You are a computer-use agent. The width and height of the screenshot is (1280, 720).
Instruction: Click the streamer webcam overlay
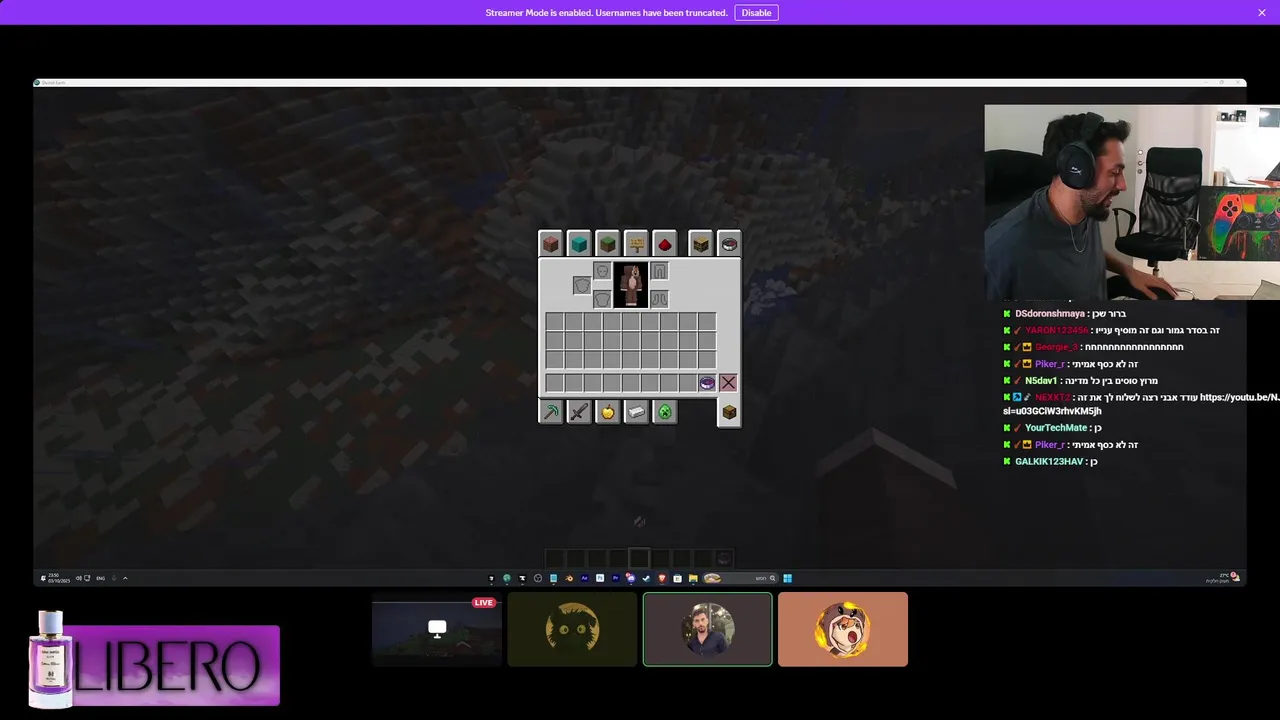pyautogui.click(x=1132, y=202)
